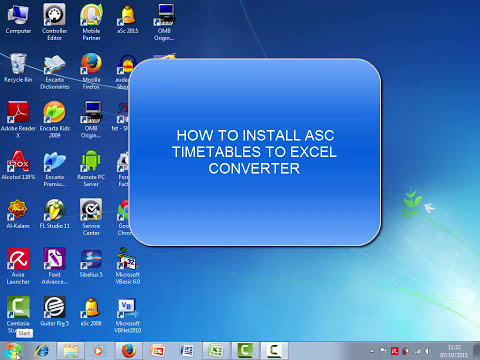This screenshot has width=480, height=360.
Task: Select the Adobe Reader X shortcut
Action: [18, 120]
